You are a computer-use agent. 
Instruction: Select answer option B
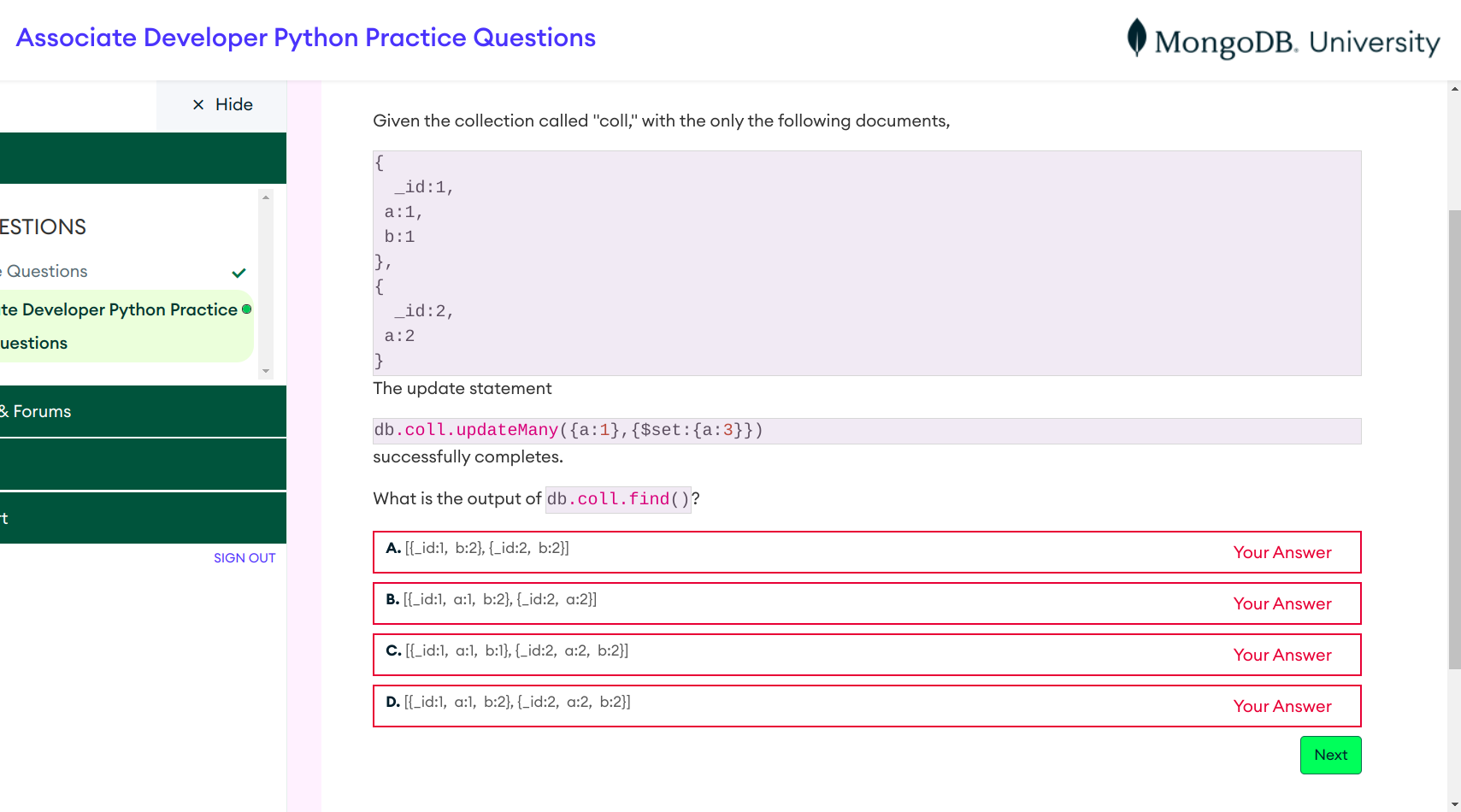tap(866, 603)
